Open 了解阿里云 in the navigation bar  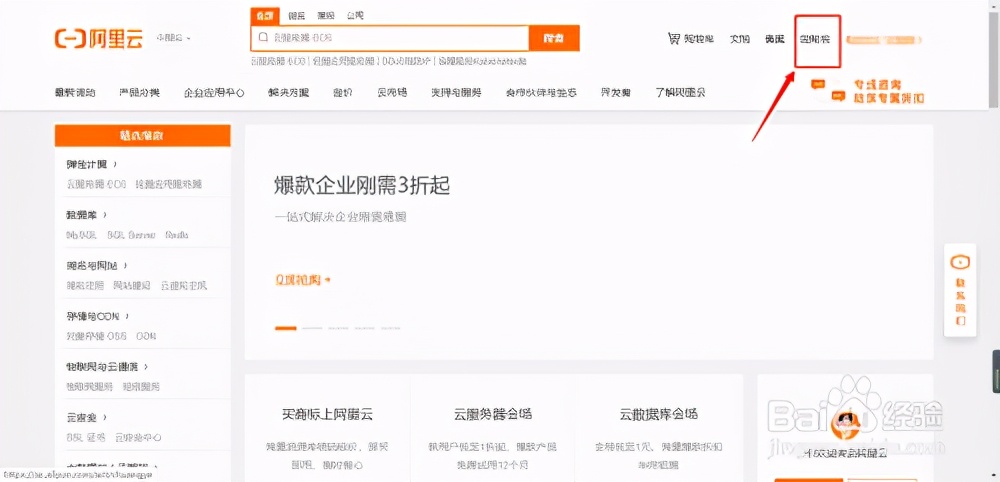tap(680, 92)
